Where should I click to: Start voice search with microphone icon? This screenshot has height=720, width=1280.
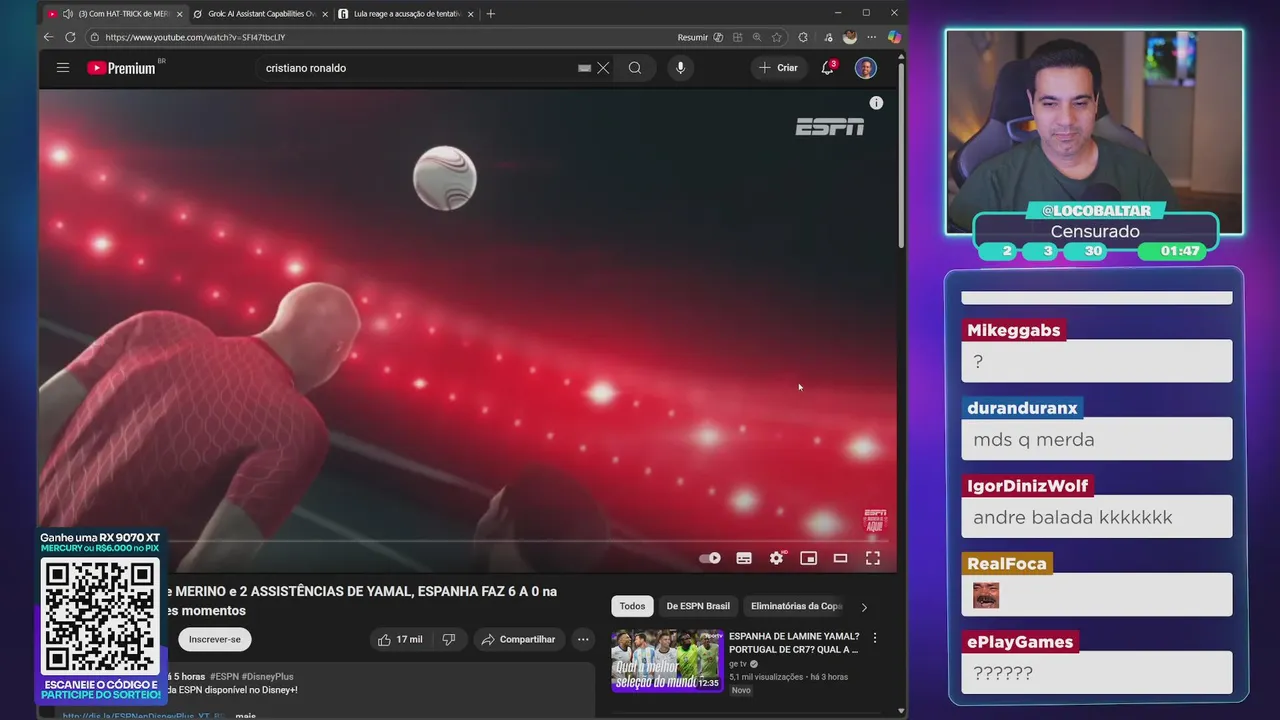681,68
